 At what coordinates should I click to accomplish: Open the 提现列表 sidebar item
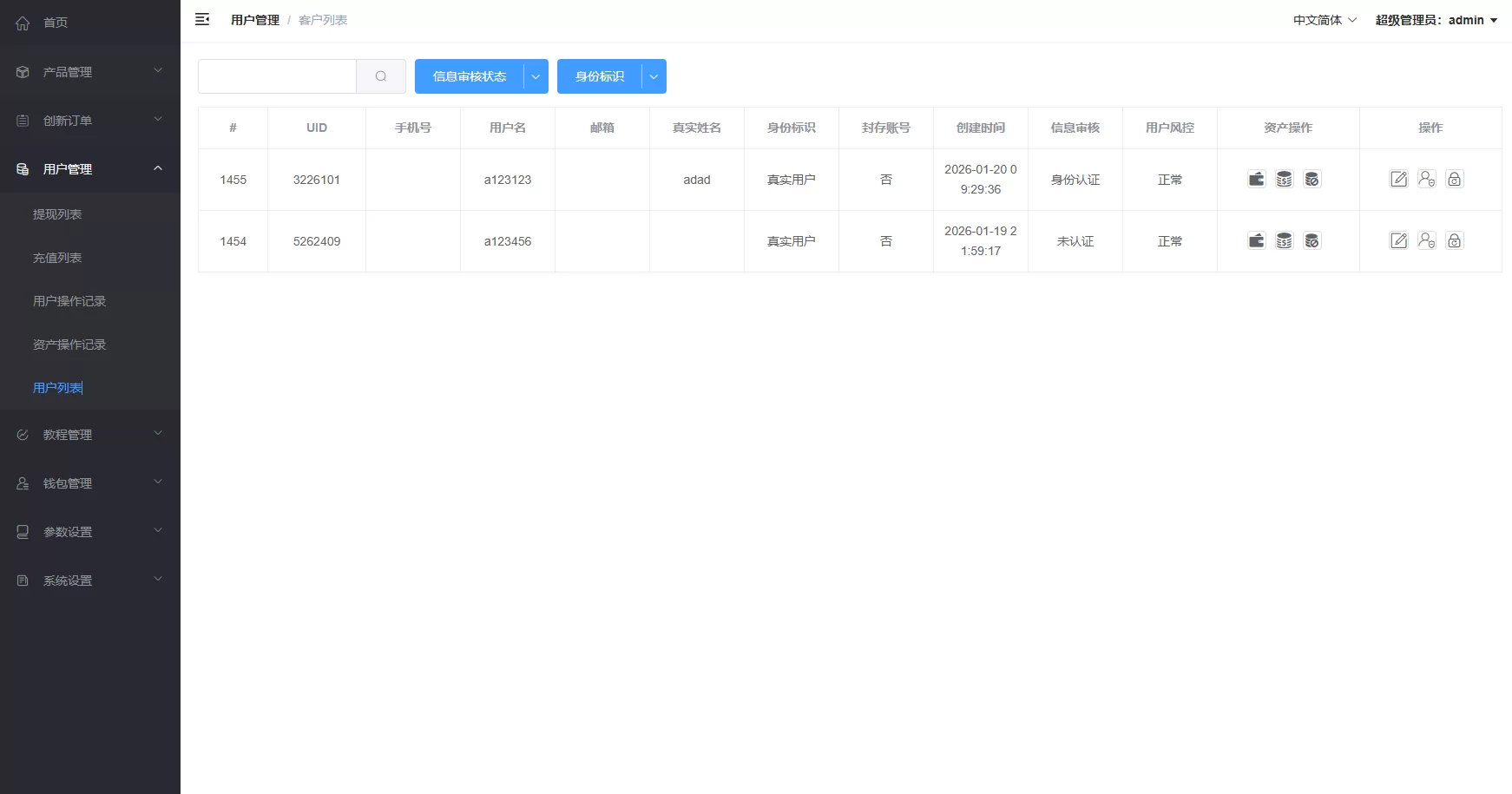coord(57,213)
